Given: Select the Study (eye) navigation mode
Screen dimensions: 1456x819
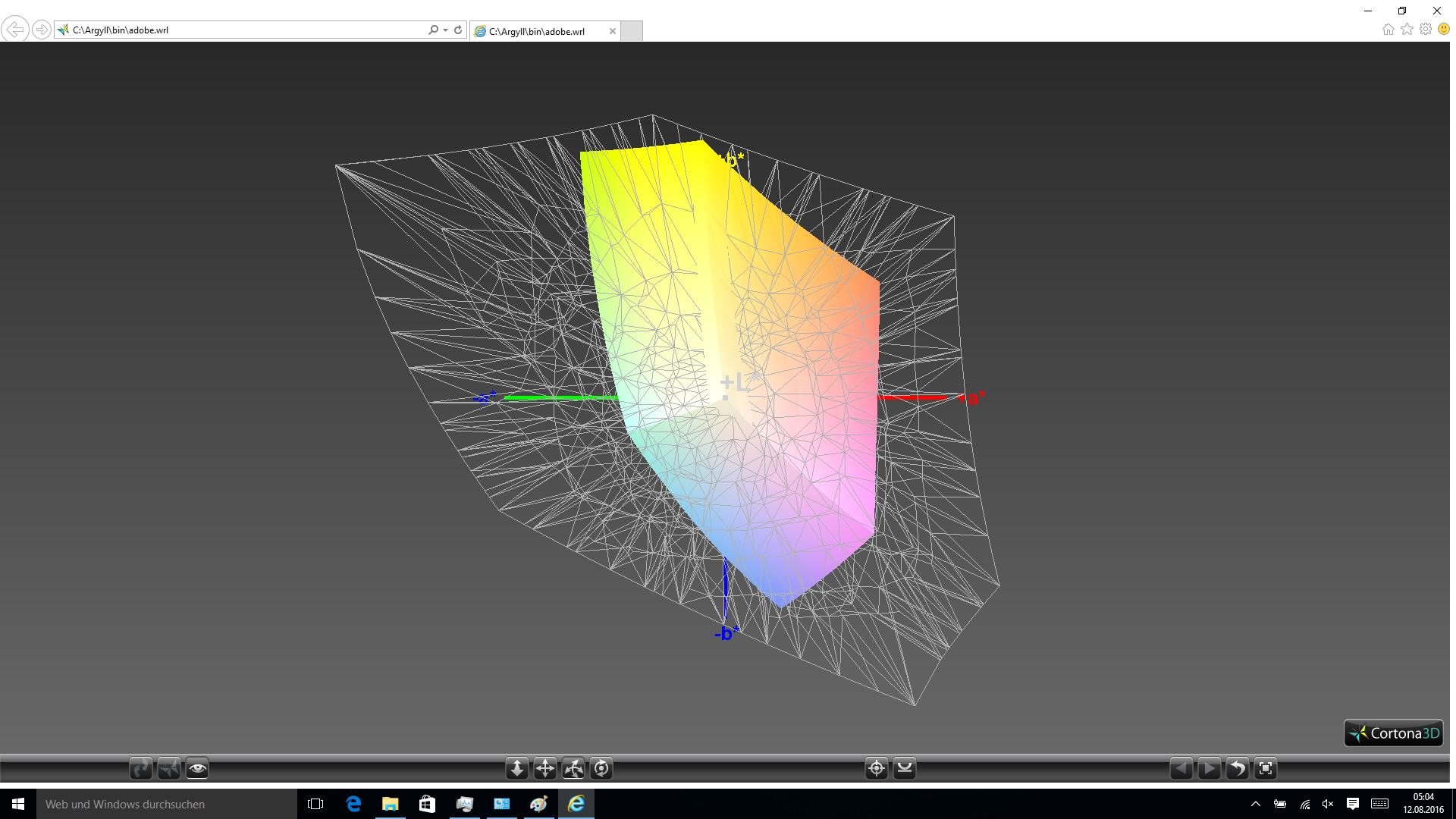Looking at the screenshot, I should point(197,768).
